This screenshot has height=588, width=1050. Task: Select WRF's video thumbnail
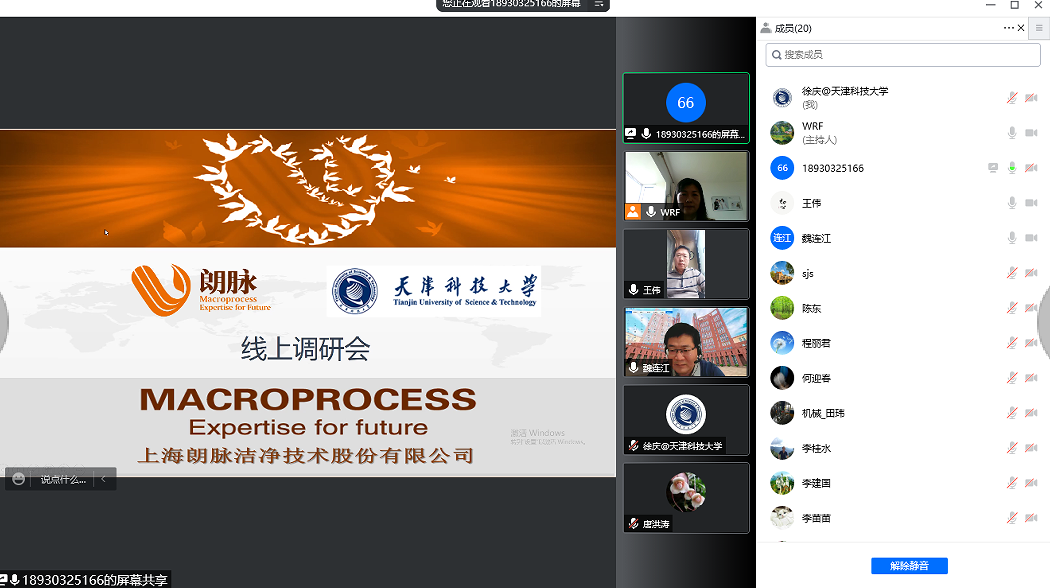pos(686,186)
